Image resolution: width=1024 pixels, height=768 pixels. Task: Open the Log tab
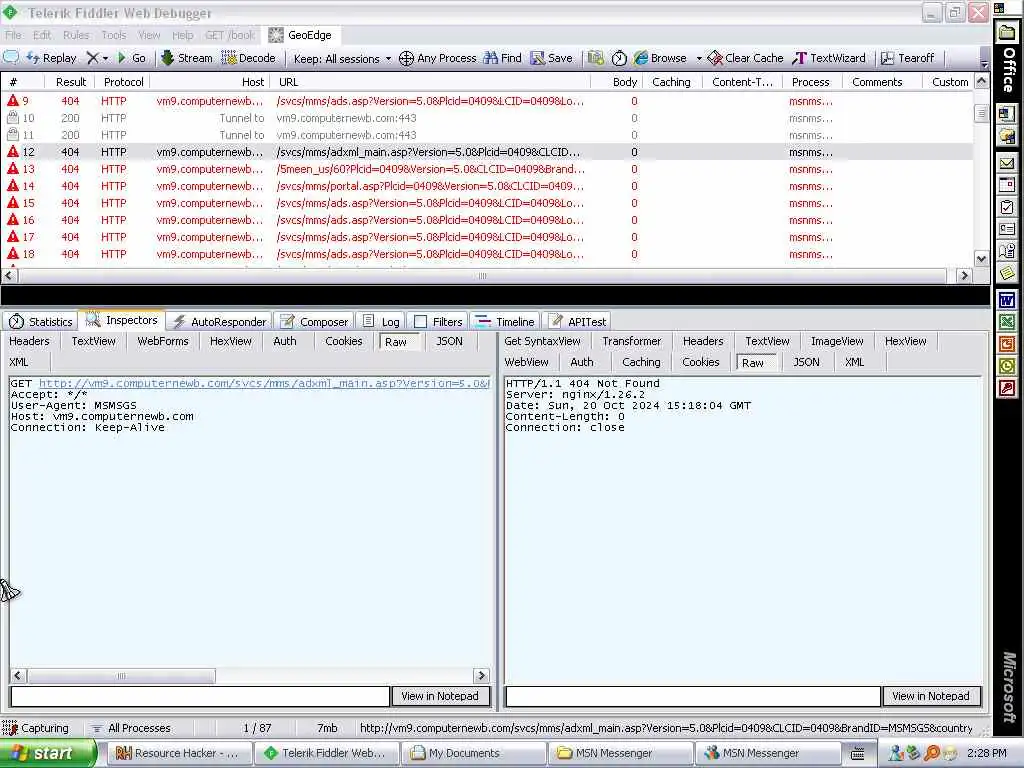pyautogui.click(x=381, y=321)
